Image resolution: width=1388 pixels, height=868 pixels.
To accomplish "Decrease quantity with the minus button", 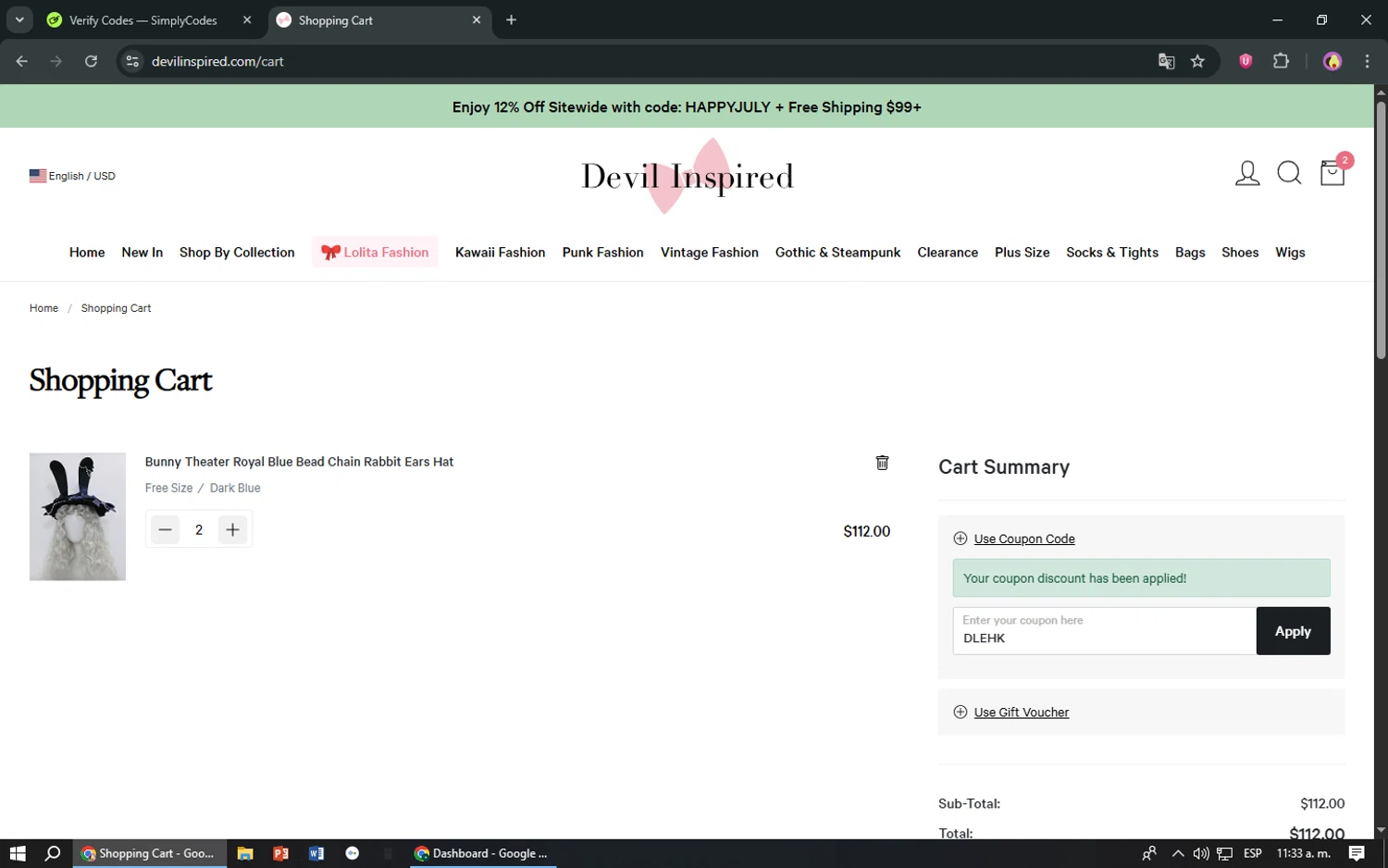I will tap(165, 530).
